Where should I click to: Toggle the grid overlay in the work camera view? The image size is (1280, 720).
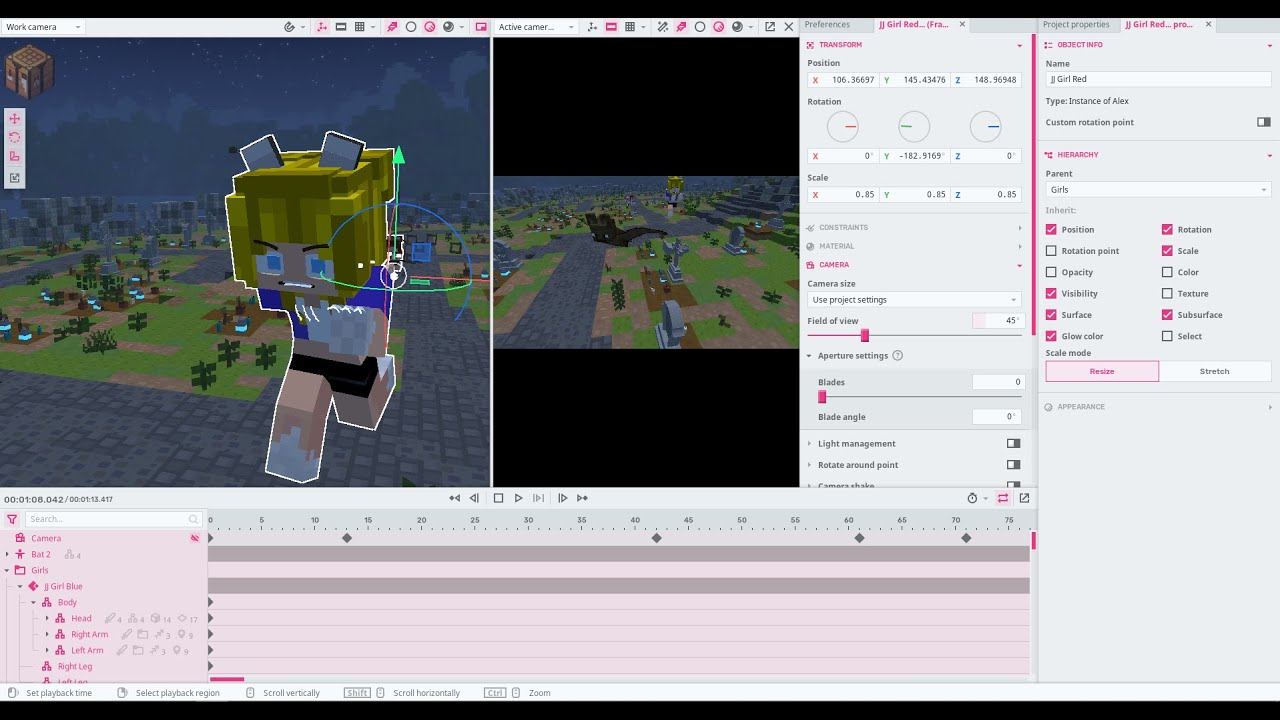coord(359,27)
